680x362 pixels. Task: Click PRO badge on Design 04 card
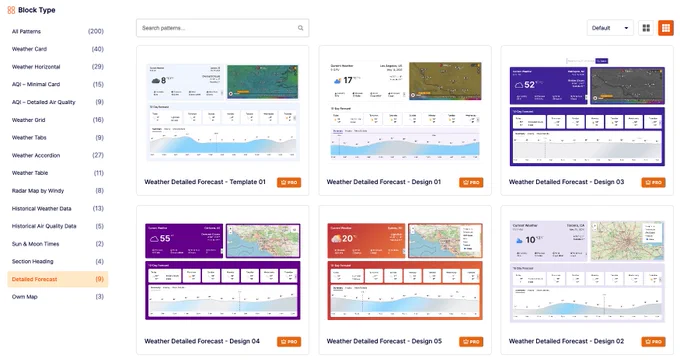[x=289, y=342]
